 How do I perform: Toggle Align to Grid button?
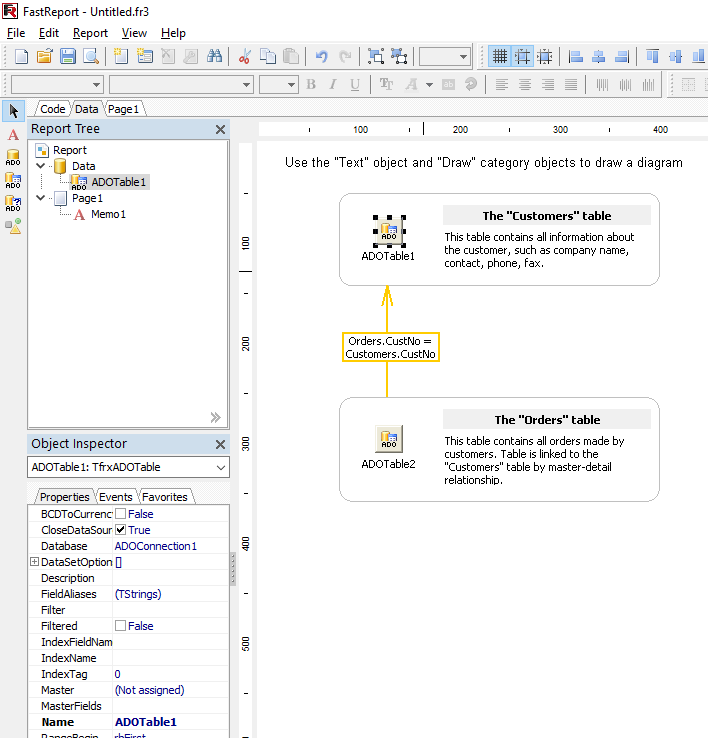click(522, 56)
